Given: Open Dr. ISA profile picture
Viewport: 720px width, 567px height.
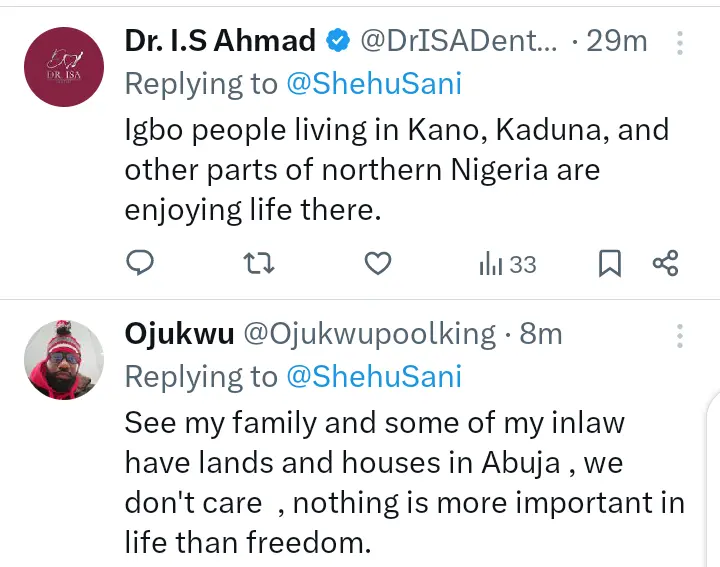Looking at the screenshot, I should (x=64, y=66).
